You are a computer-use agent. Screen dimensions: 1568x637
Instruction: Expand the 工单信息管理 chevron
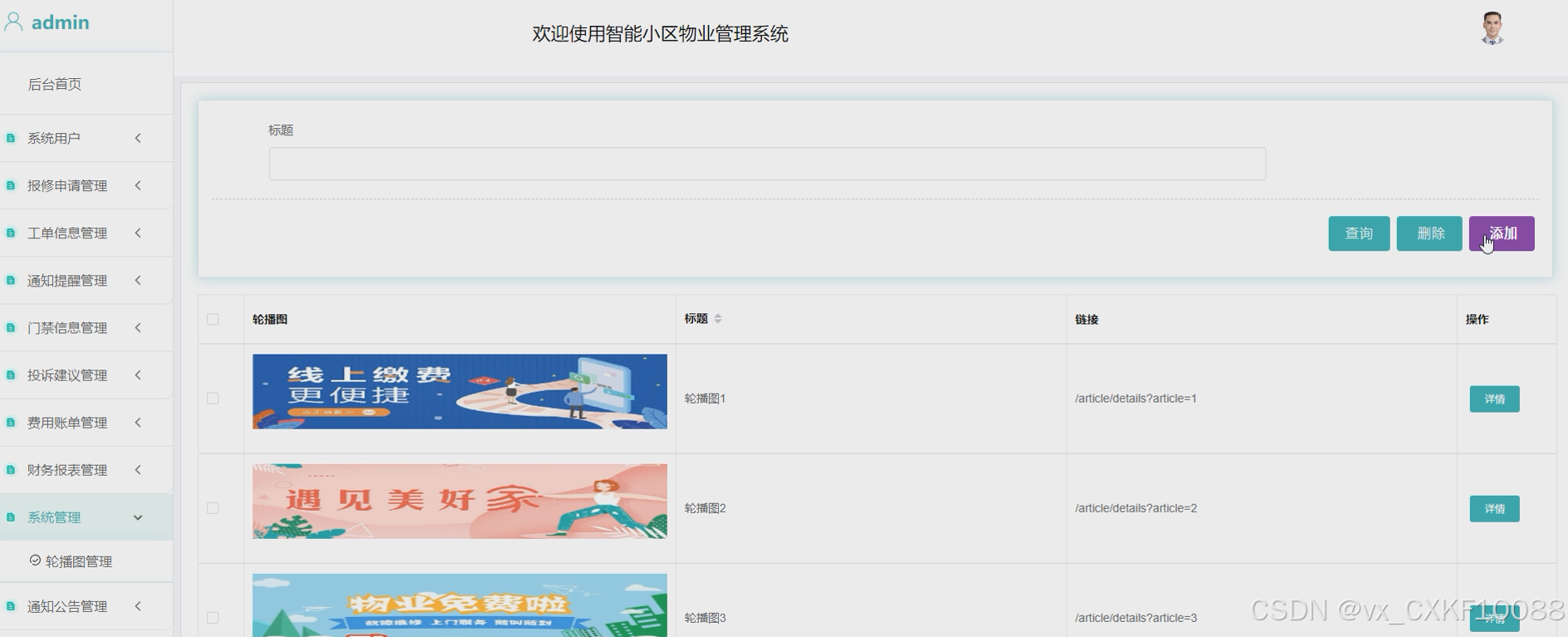tap(138, 233)
